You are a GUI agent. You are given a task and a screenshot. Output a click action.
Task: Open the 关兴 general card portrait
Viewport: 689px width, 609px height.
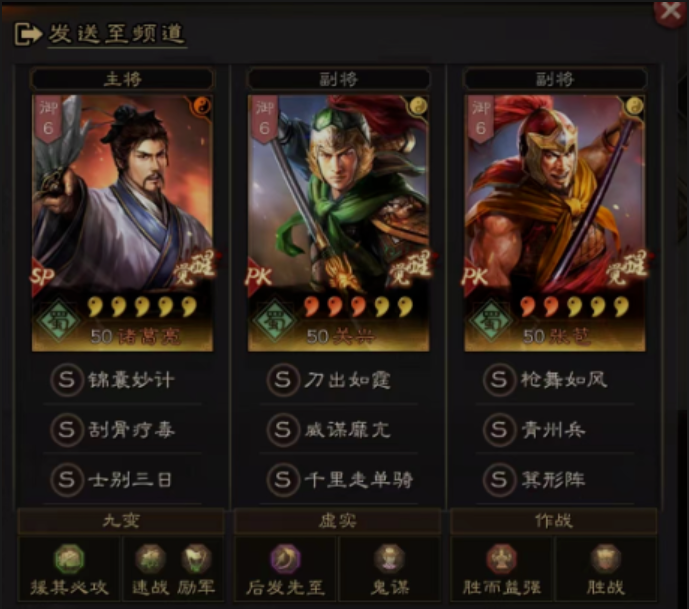coord(338,223)
